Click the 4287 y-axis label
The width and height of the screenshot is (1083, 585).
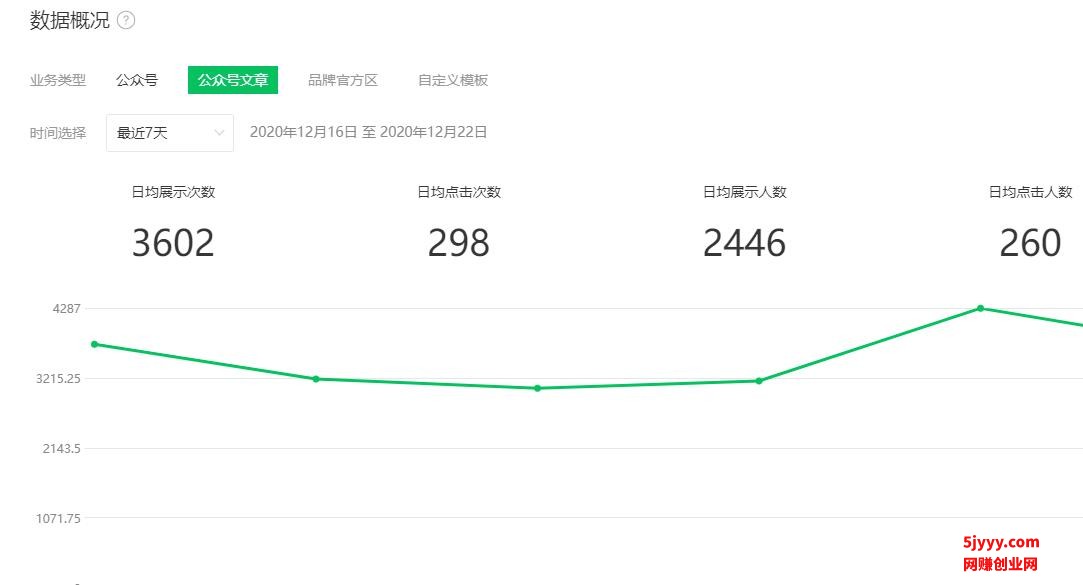point(66,309)
